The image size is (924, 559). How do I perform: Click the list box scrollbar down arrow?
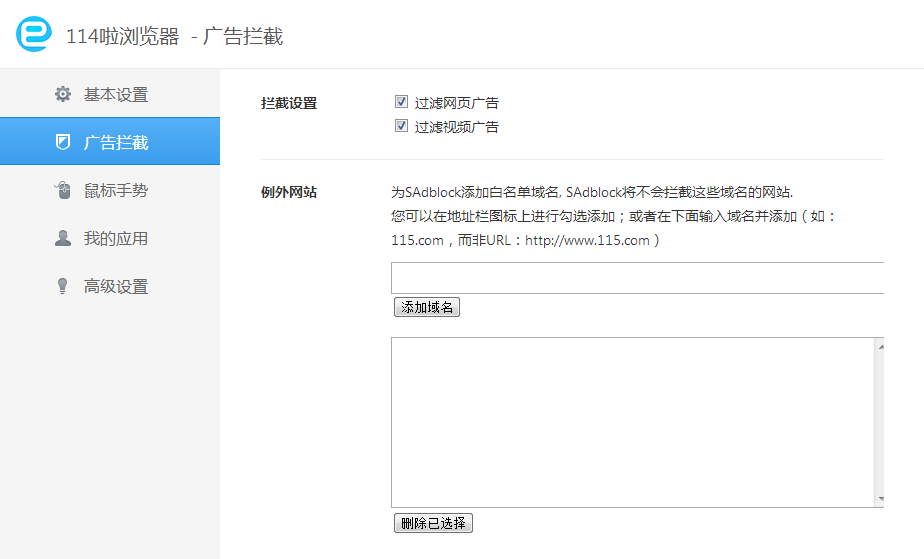click(x=881, y=499)
